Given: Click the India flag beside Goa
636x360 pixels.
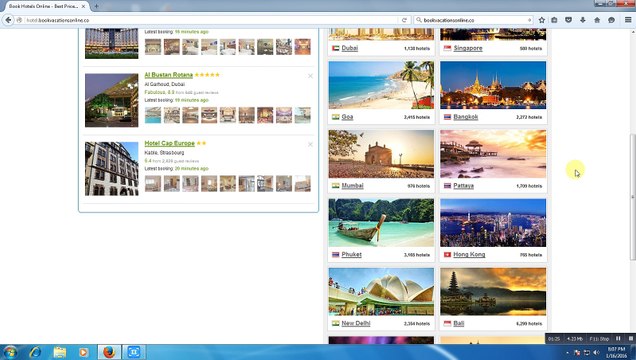Looking at the screenshot, I should 335,117.
